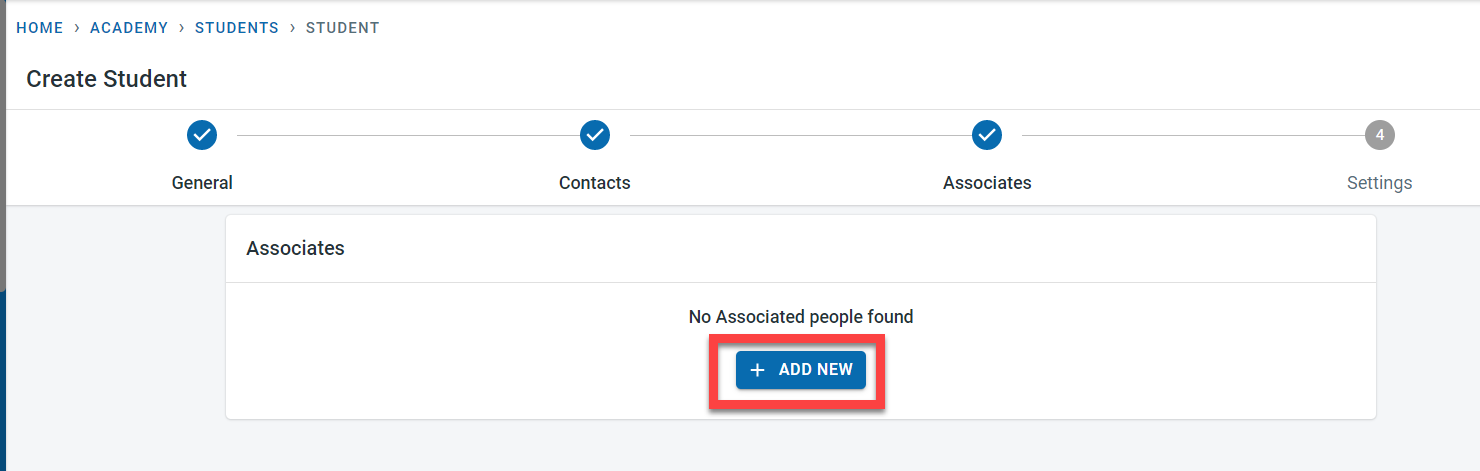Navigate to the STUDENTS breadcrumb link
The width and height of the screenshot is (1480, 471).
point(237,28)
